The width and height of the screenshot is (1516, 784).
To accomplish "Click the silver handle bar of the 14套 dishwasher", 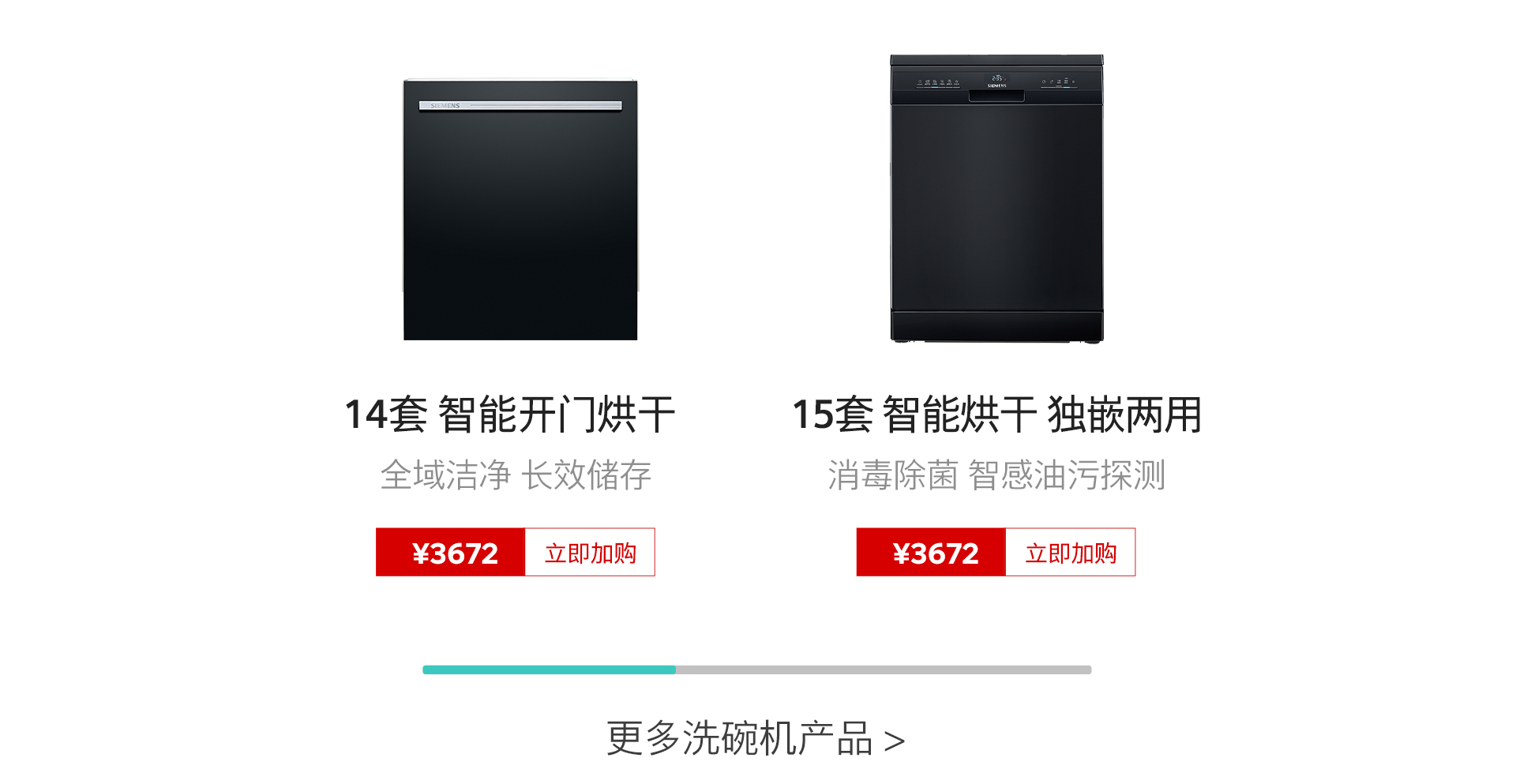I will 520,106.
